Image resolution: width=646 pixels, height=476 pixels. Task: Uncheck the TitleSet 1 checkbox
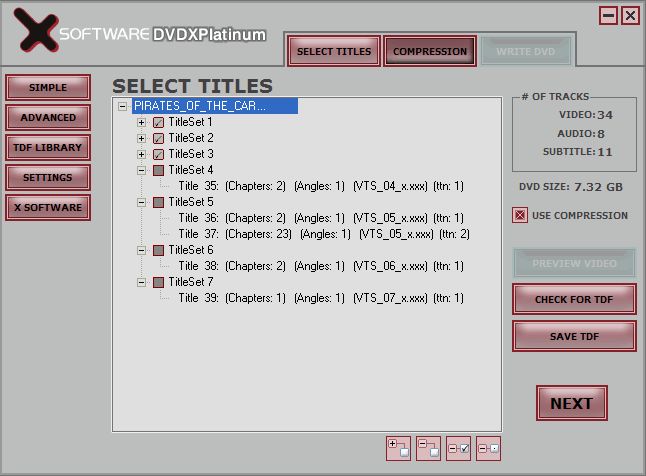point(158,122)
